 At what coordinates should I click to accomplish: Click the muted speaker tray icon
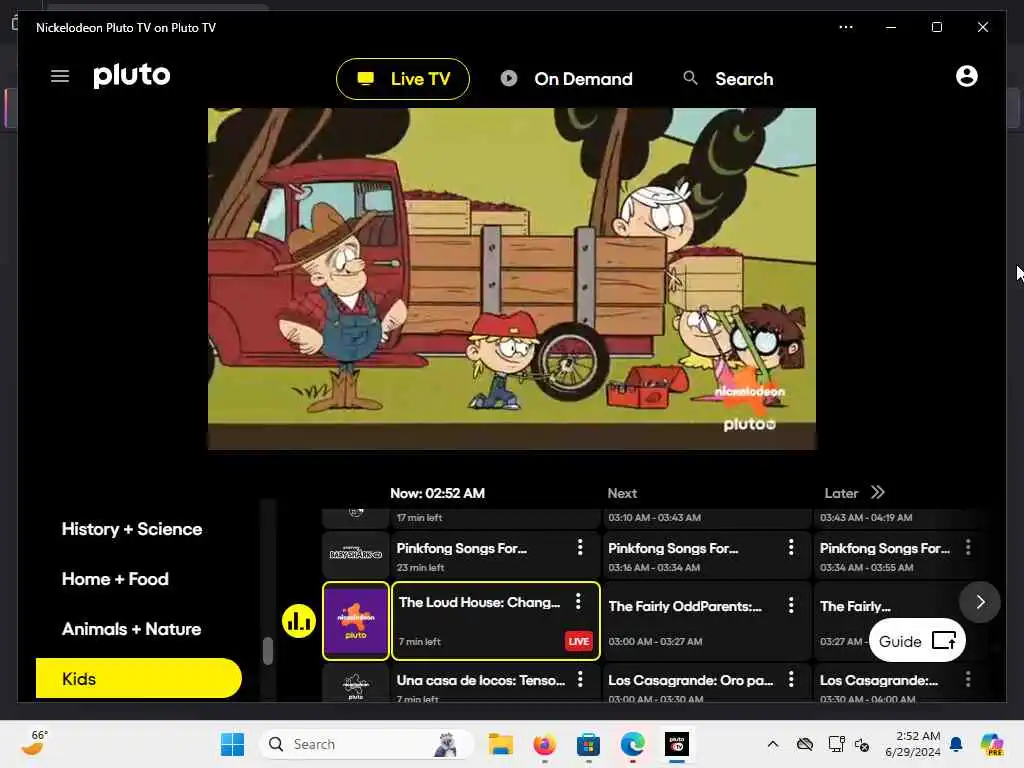[861, 744]
